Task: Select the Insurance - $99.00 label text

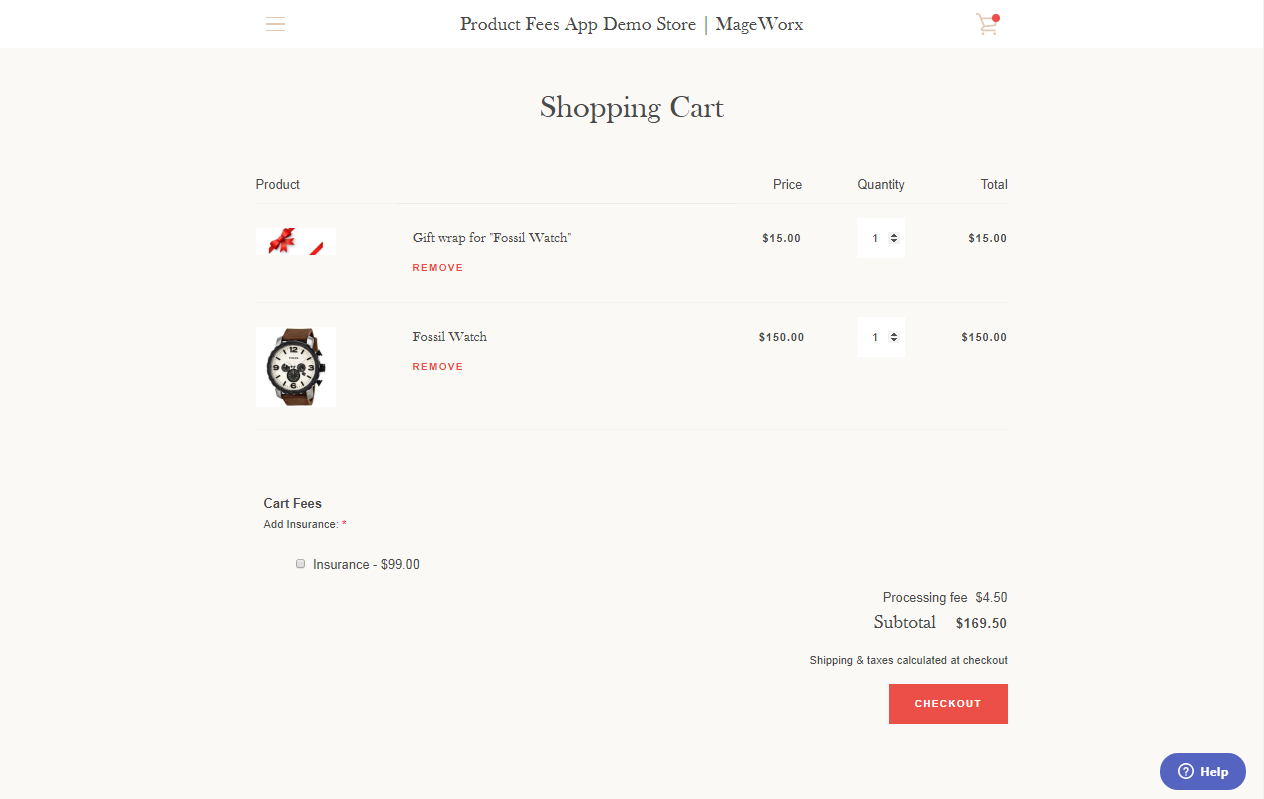Action: pos(366,565)
